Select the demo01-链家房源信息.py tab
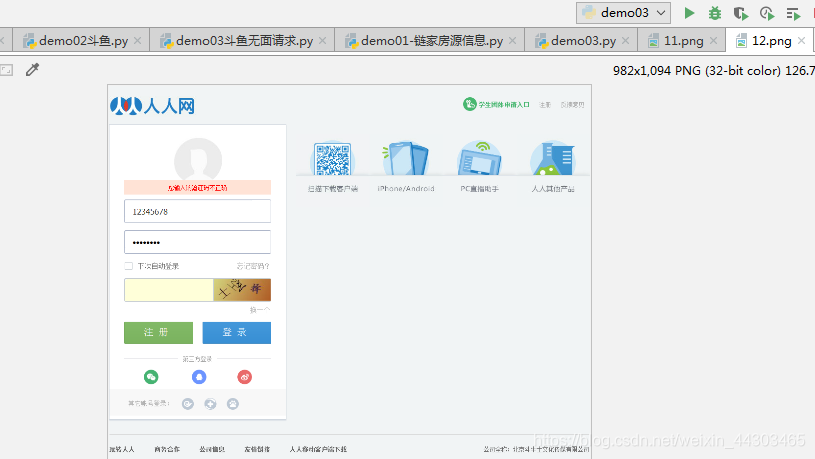This screenshot has height=459, width=815. tap(431, 41)
